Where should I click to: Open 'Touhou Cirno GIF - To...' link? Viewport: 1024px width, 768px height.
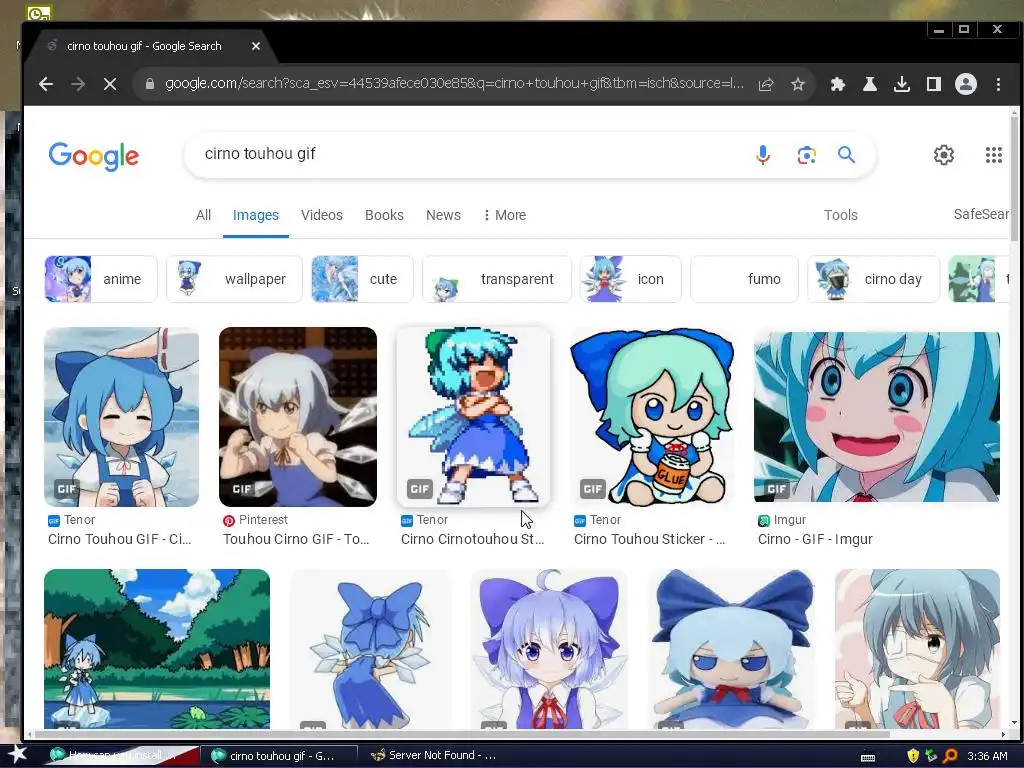click(x=296, y=539)
